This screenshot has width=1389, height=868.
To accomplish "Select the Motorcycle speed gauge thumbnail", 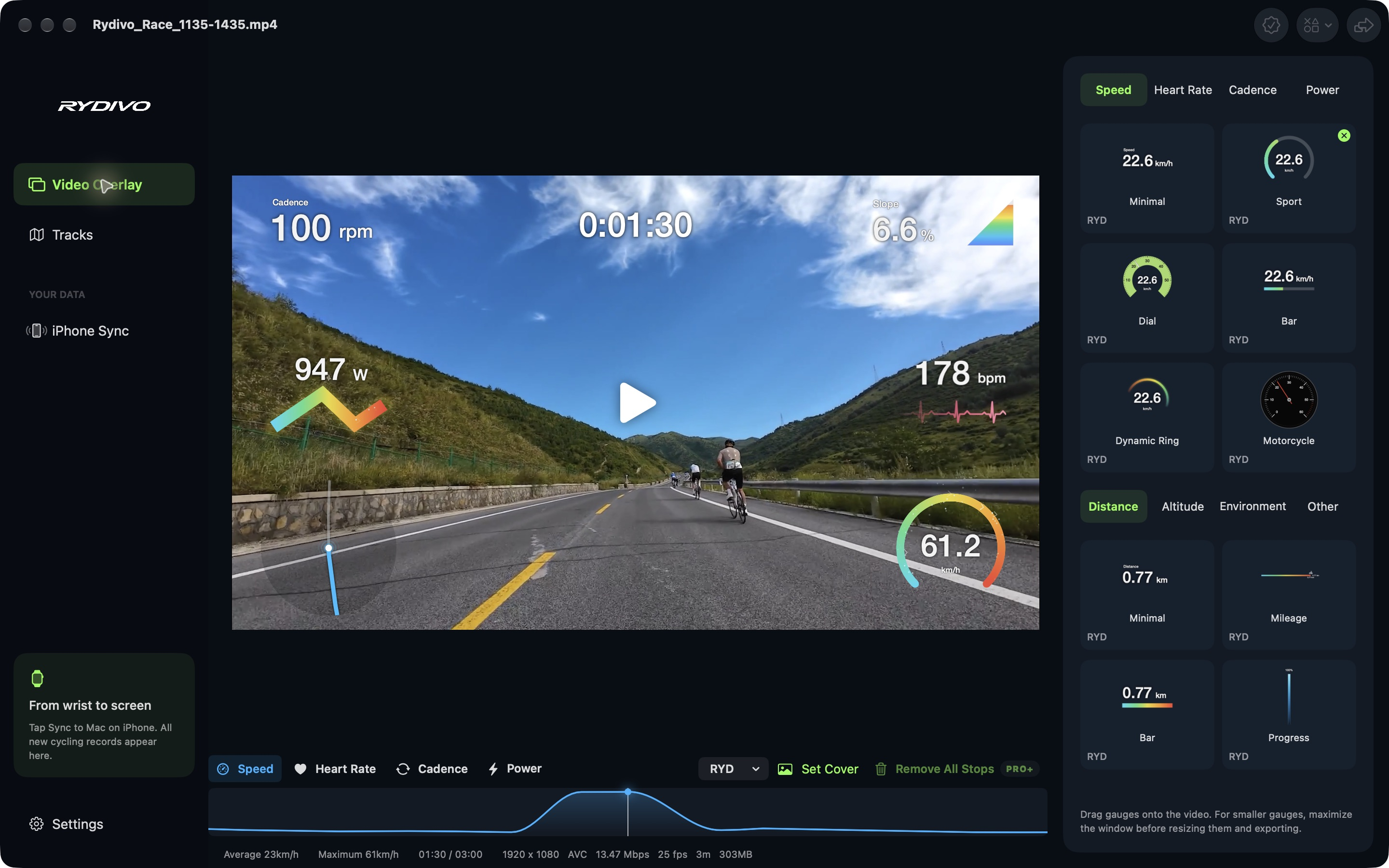I will [1289, 417].
